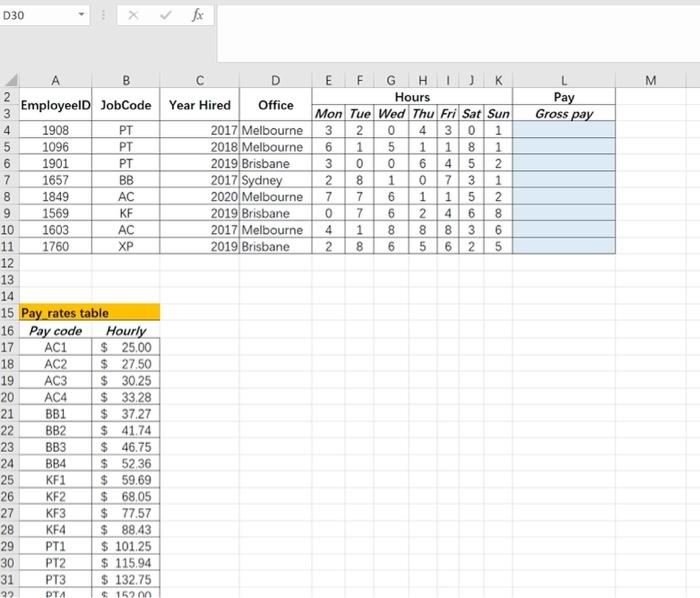Open the Name Box dropdown arrow
Viewport: 700px width, 598px height.
pyautogui.click(x=81, y=15)
